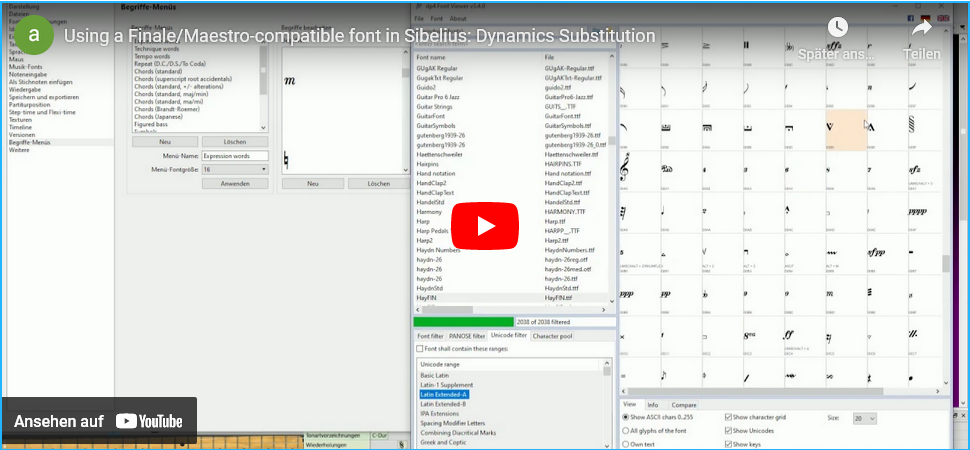Click the Anwenden button
This screenshot has width=970, height=450.
point(235,184)
